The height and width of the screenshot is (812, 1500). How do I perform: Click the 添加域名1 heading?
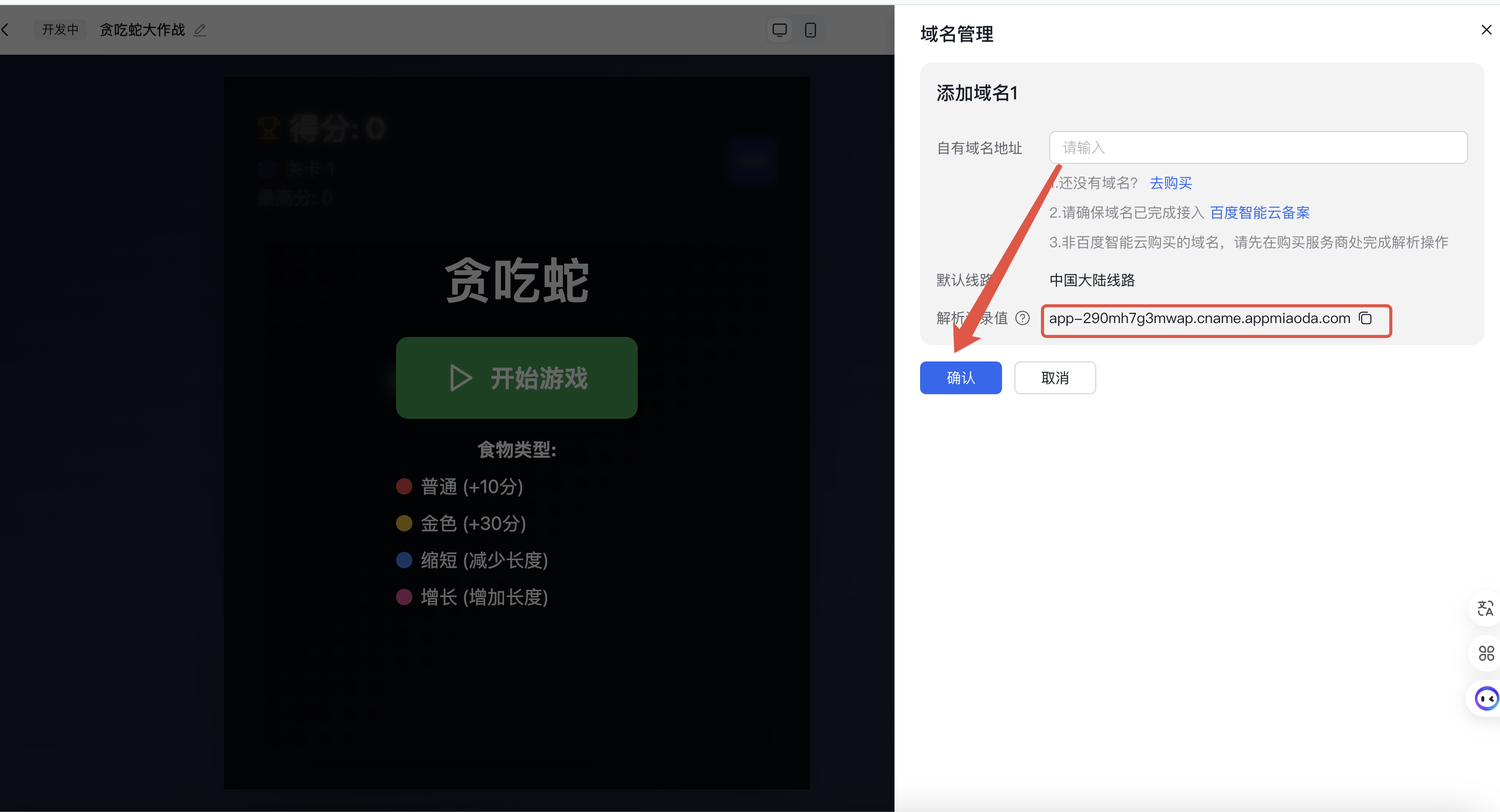976,93
